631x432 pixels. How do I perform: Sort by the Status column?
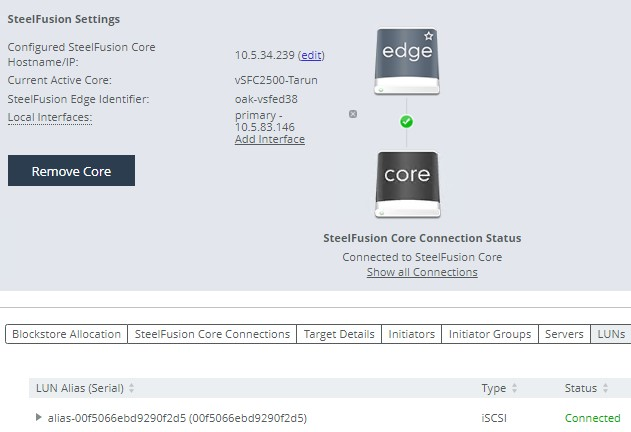coord(586,388)
